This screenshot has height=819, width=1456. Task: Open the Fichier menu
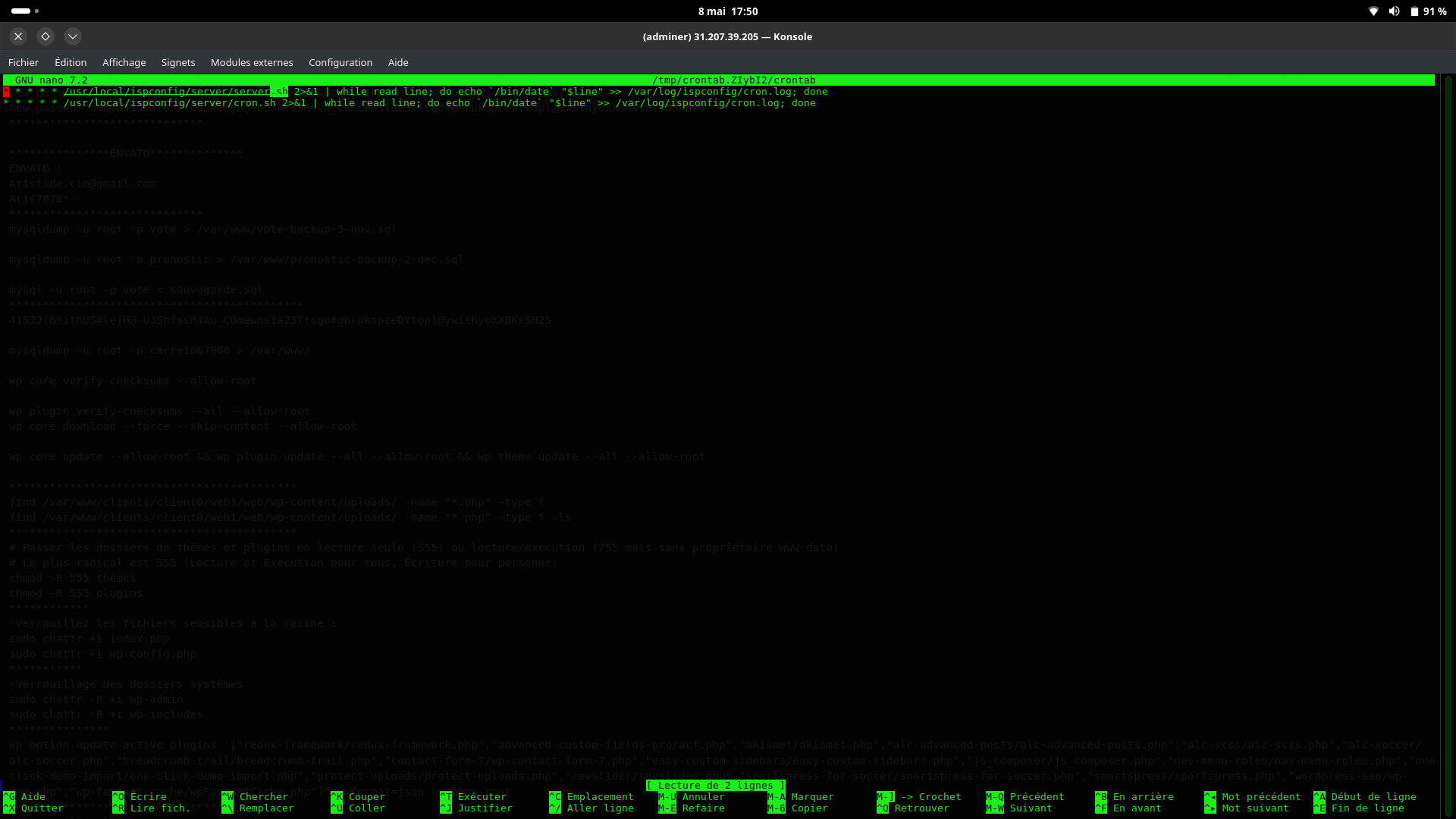coord(24,62)
